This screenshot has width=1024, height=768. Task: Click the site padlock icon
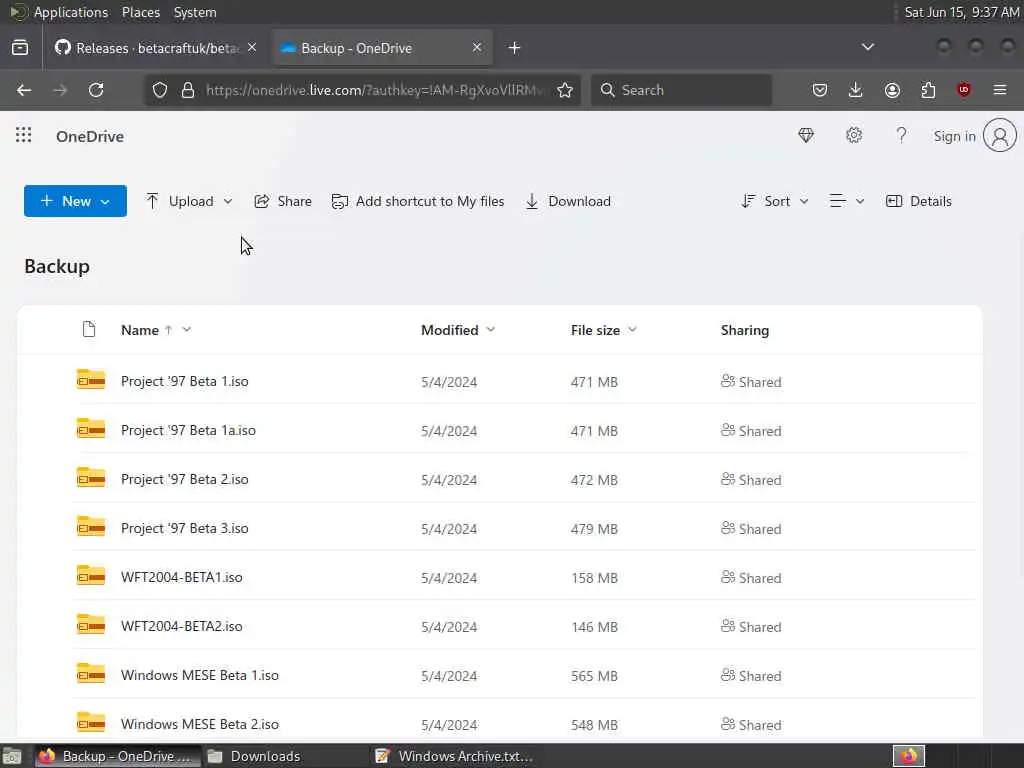[x=187, y=90]
